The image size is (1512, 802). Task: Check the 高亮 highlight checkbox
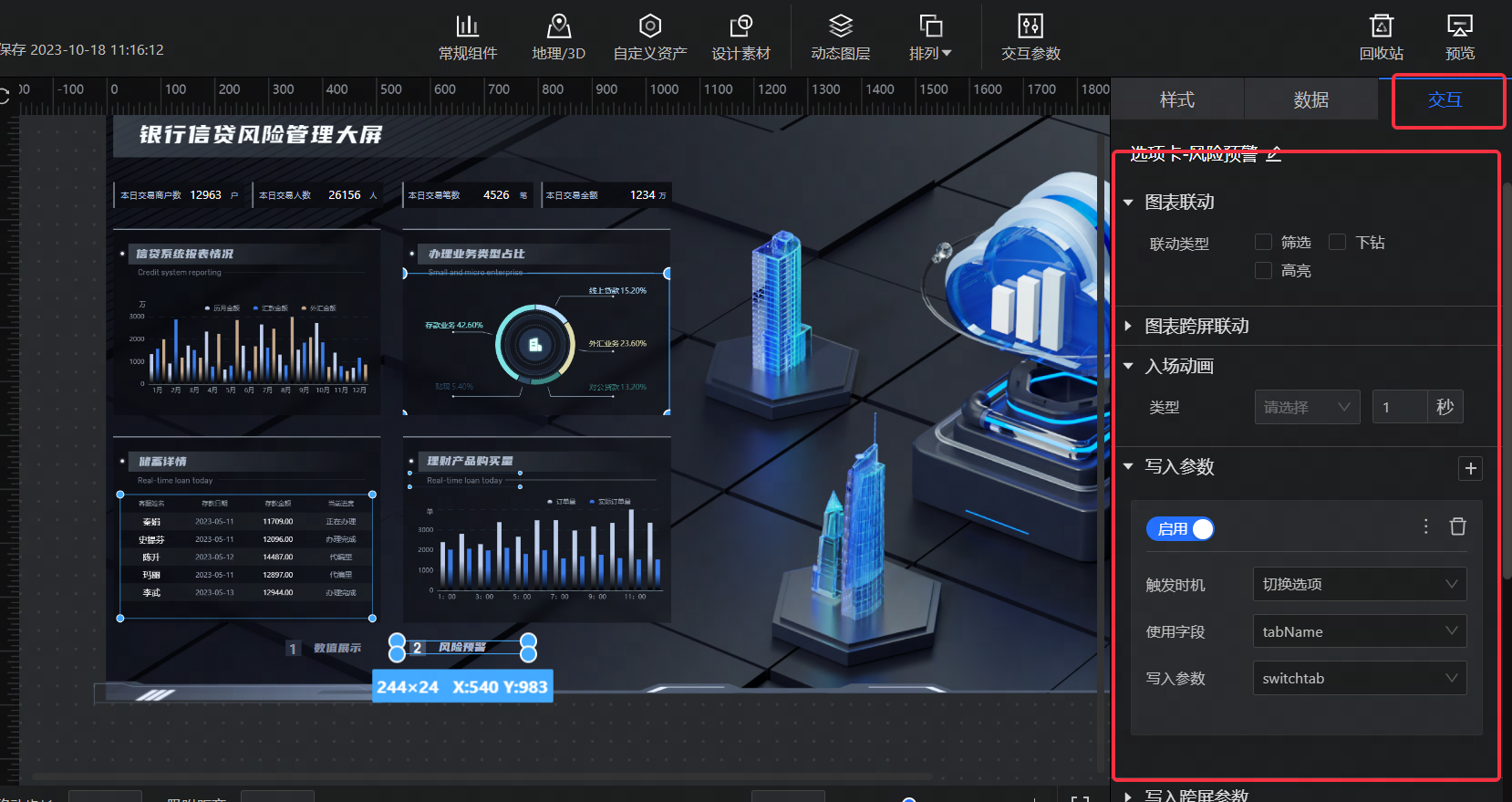(1263, 270)
